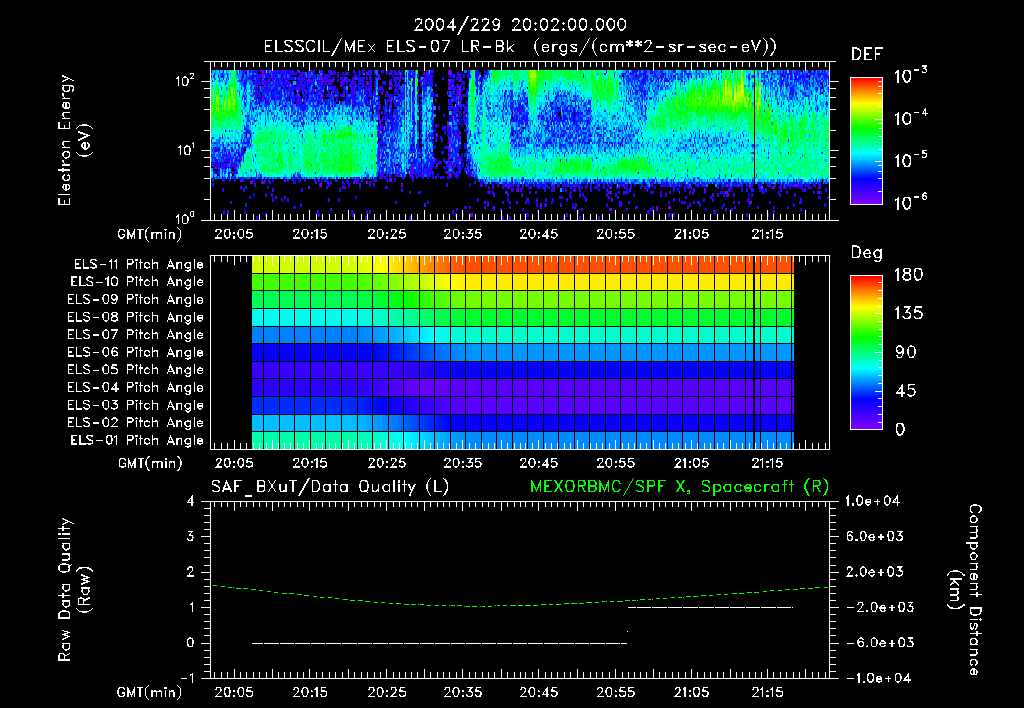Click the 10^-3 value on the DEF scale
Image resolution: width=1024 pixels, height=708 pixels.
[910, 76]
